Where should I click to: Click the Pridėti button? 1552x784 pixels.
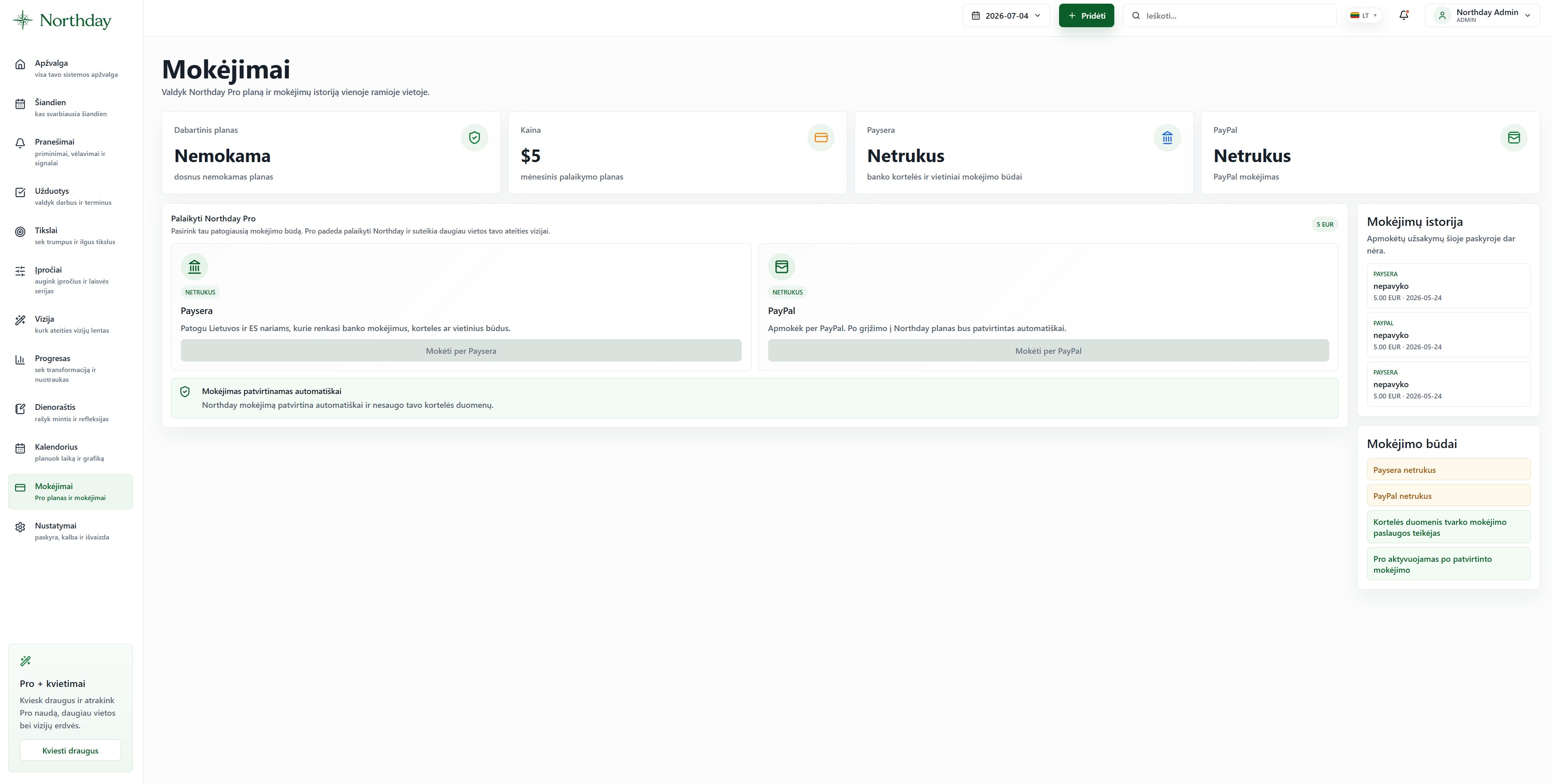(1086, 16)
